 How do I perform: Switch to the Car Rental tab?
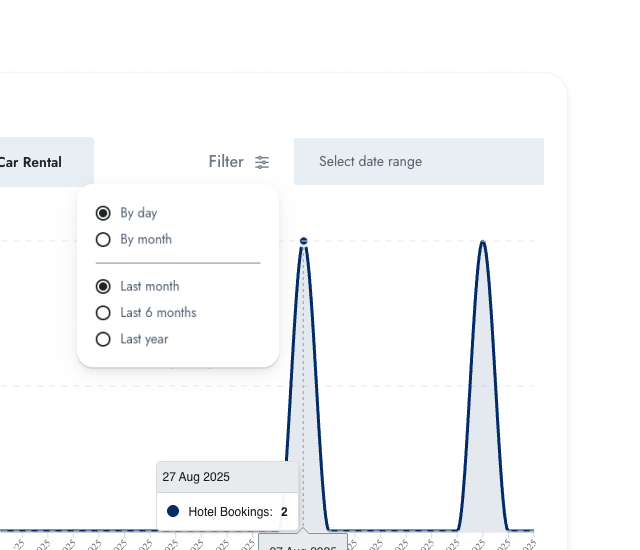pos(35,162)
